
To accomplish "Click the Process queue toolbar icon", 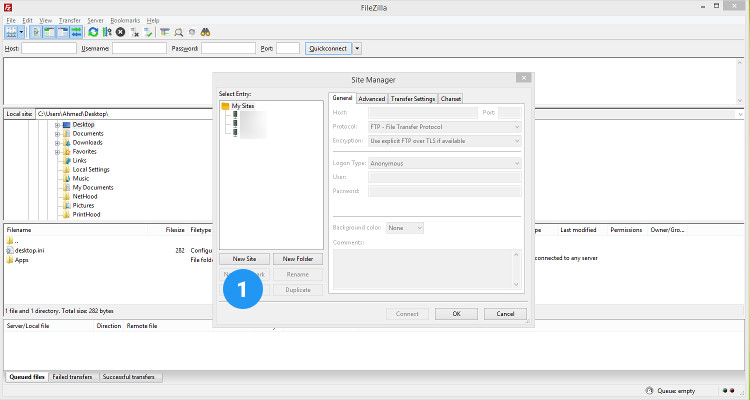I will pyautogui.click(x=107, y=32).
